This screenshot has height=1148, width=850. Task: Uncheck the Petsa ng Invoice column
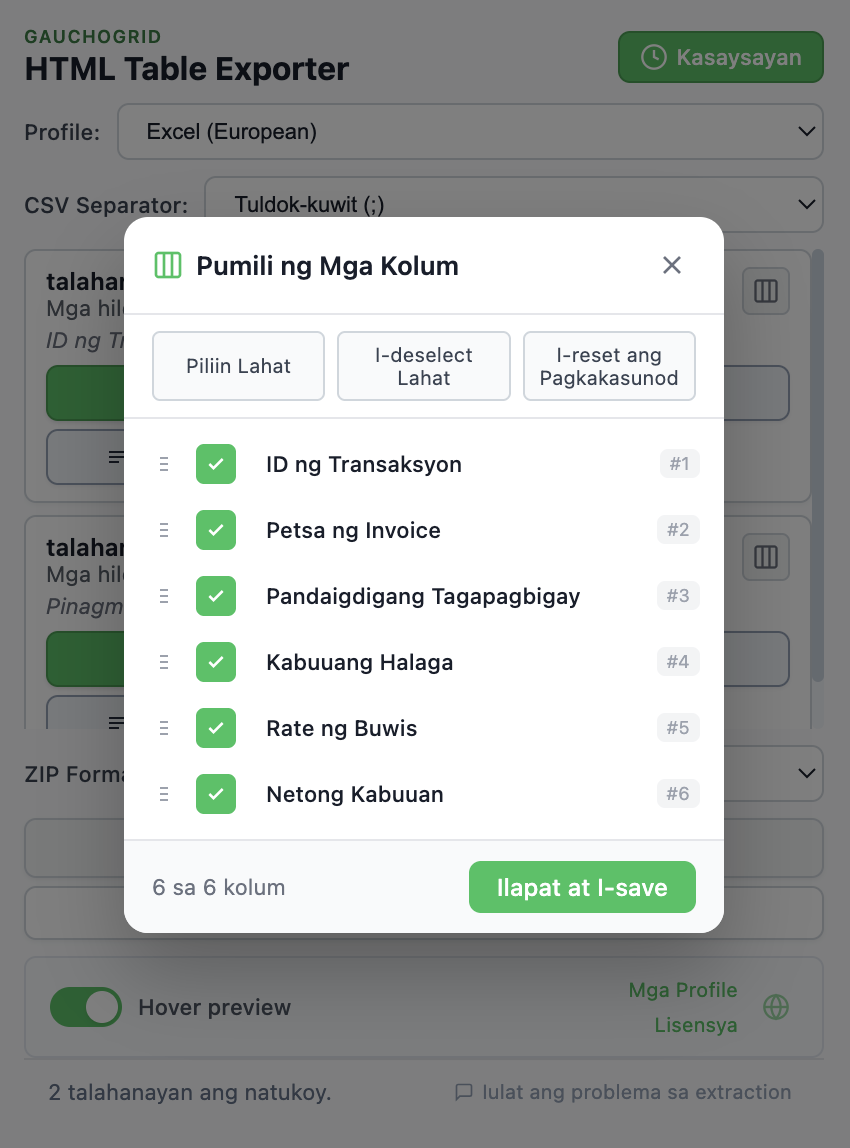pyautogui.click(x=216, y=530)
